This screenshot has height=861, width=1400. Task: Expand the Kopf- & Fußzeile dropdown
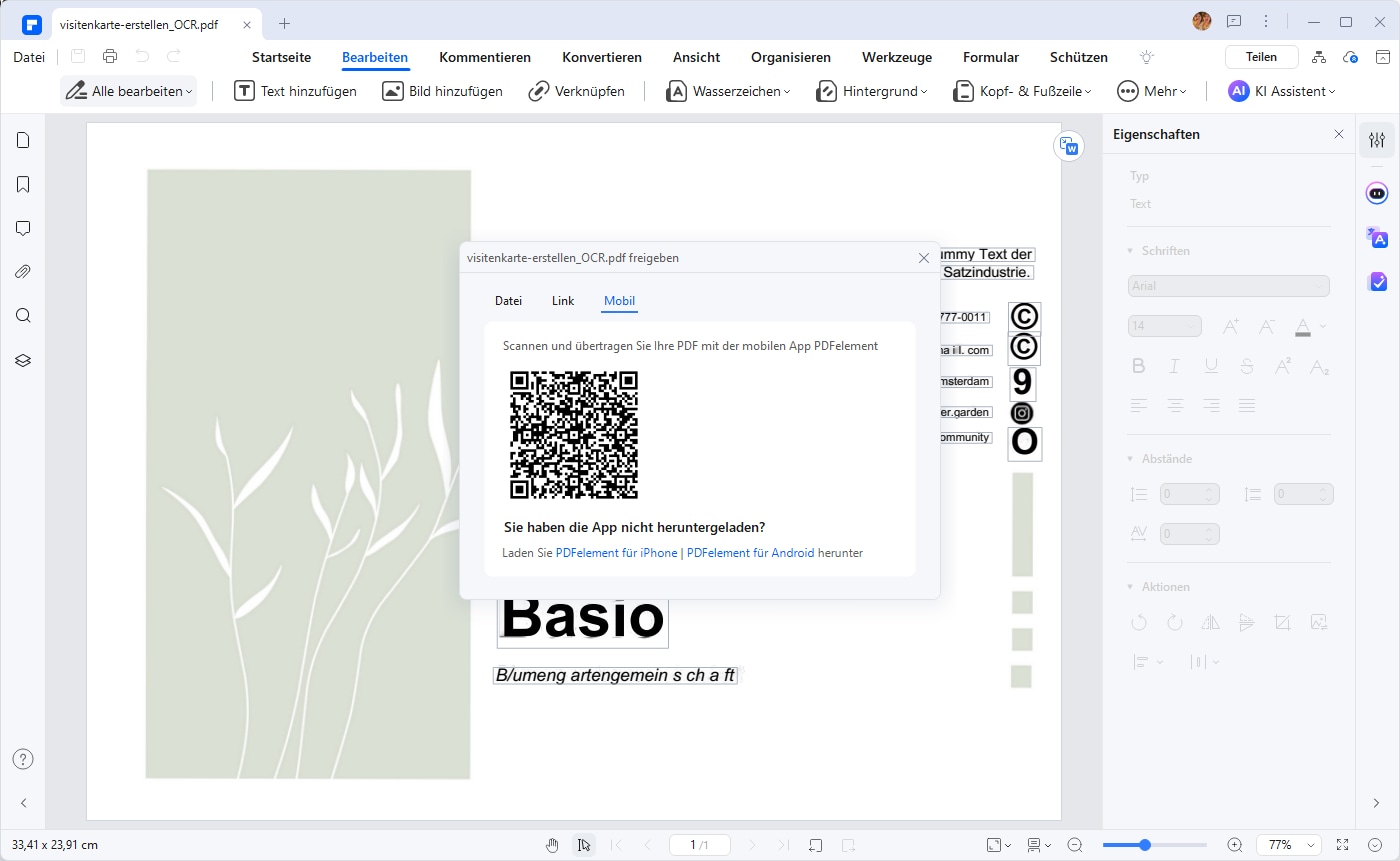(x=1022, y=91)
